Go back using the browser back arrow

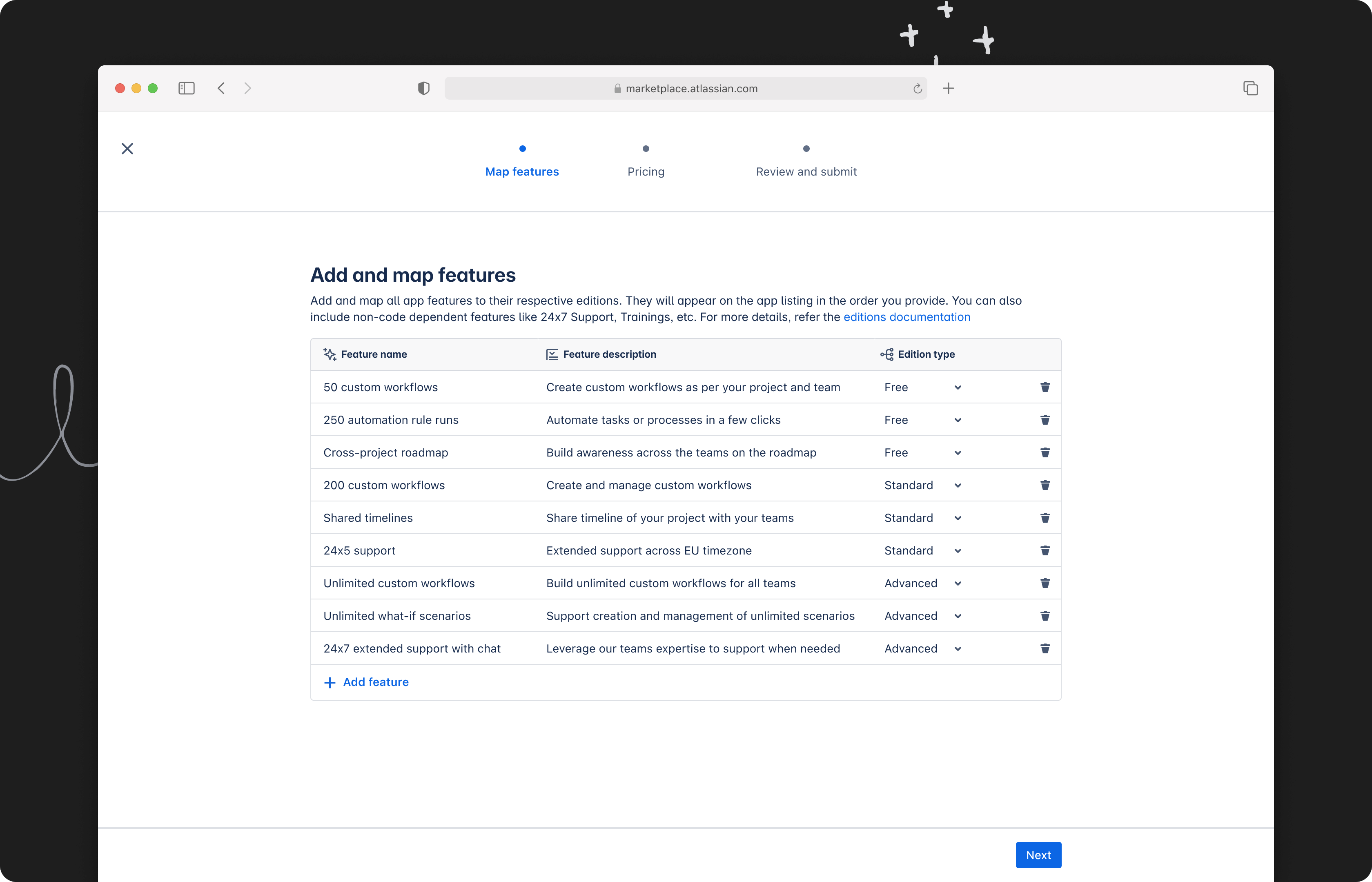pyautogui.click(x=221, y=88)
